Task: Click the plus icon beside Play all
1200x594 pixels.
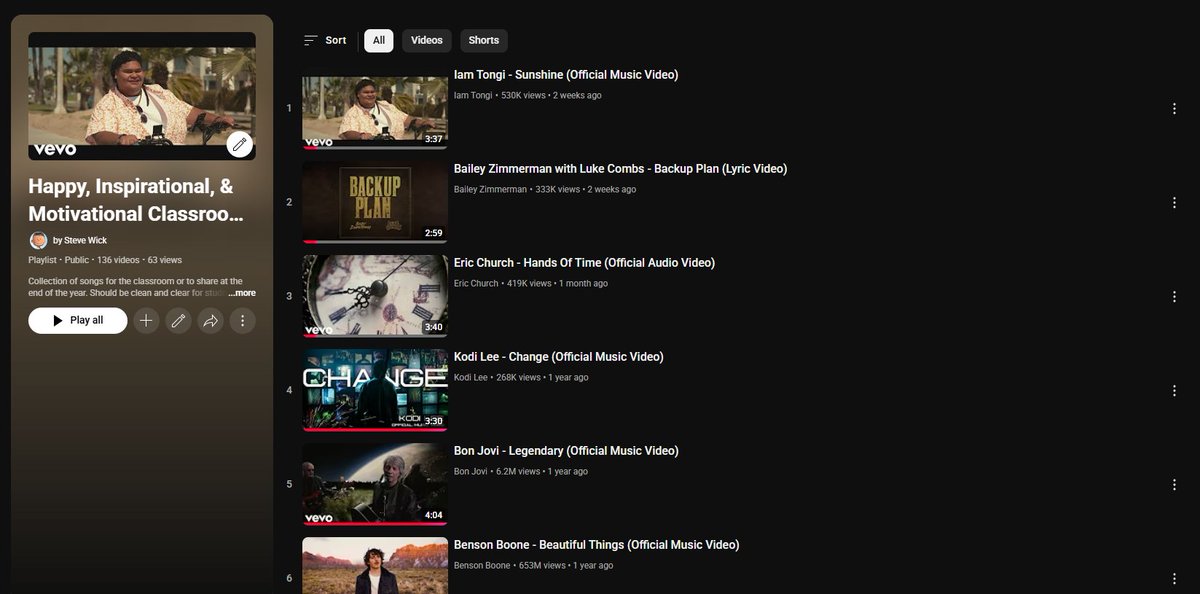Action: pyautogui.click(x=146, y=321)
